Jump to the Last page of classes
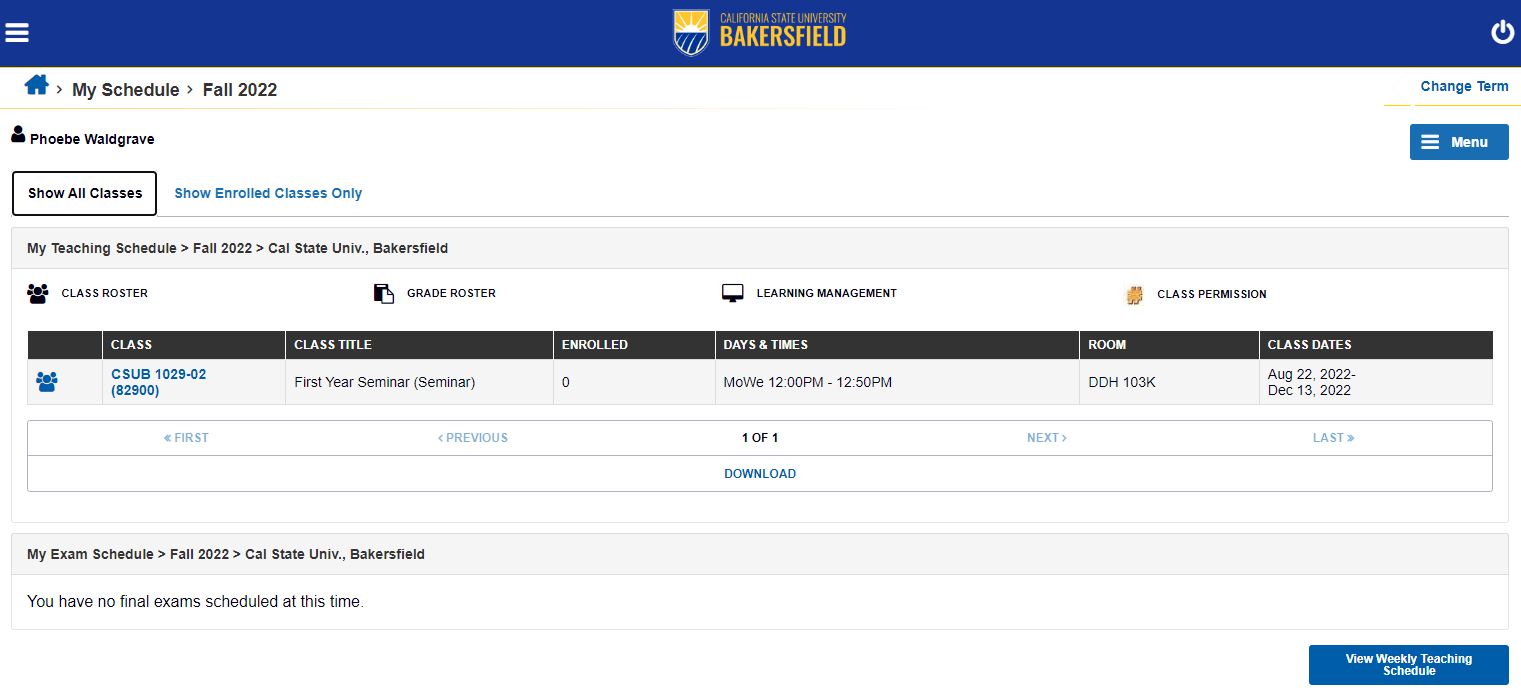This screenshot has width=1521, height=696. [1333, 438]
